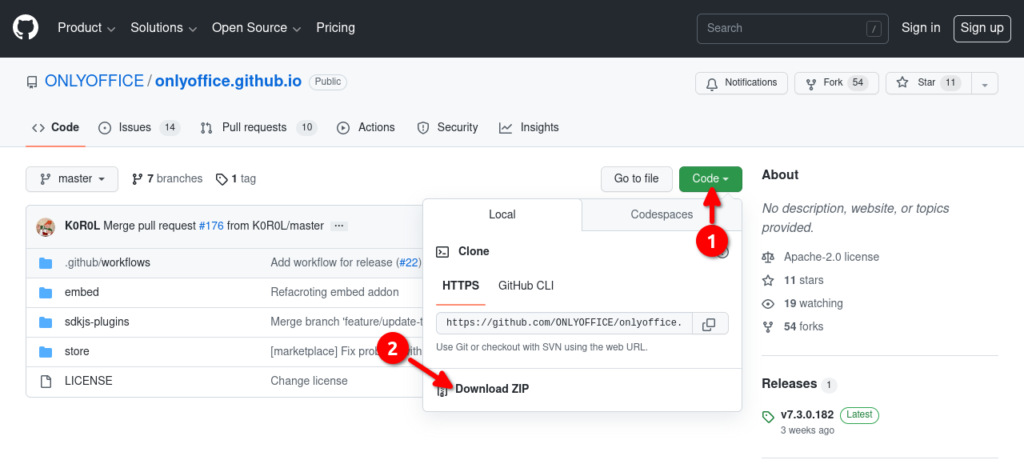View the 1 tag link

(236, 179)
